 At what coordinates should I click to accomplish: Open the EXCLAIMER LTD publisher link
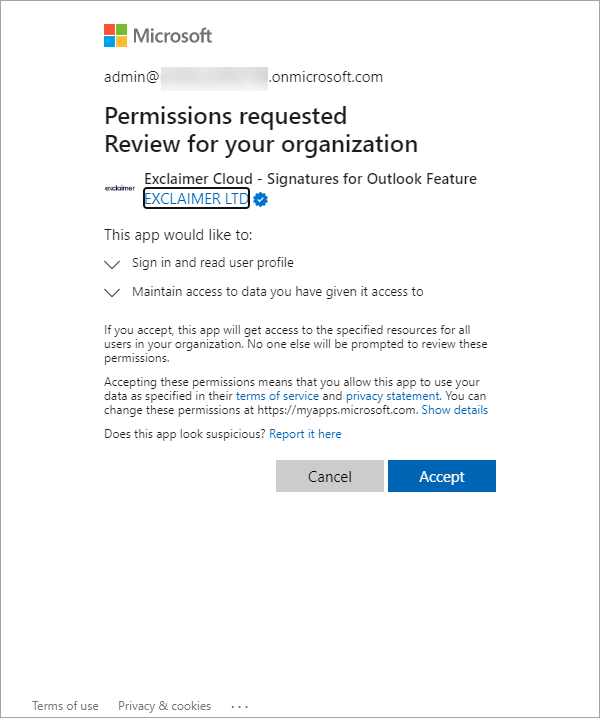point(196,199)
